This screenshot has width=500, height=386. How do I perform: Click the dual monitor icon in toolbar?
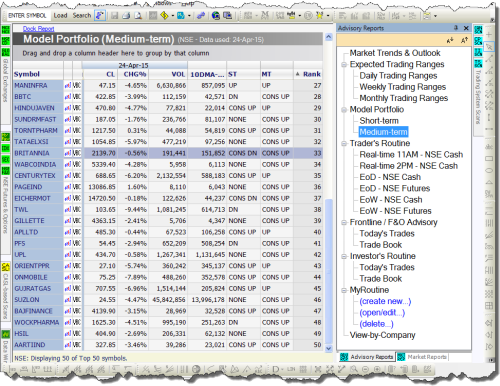coord(228,15)
